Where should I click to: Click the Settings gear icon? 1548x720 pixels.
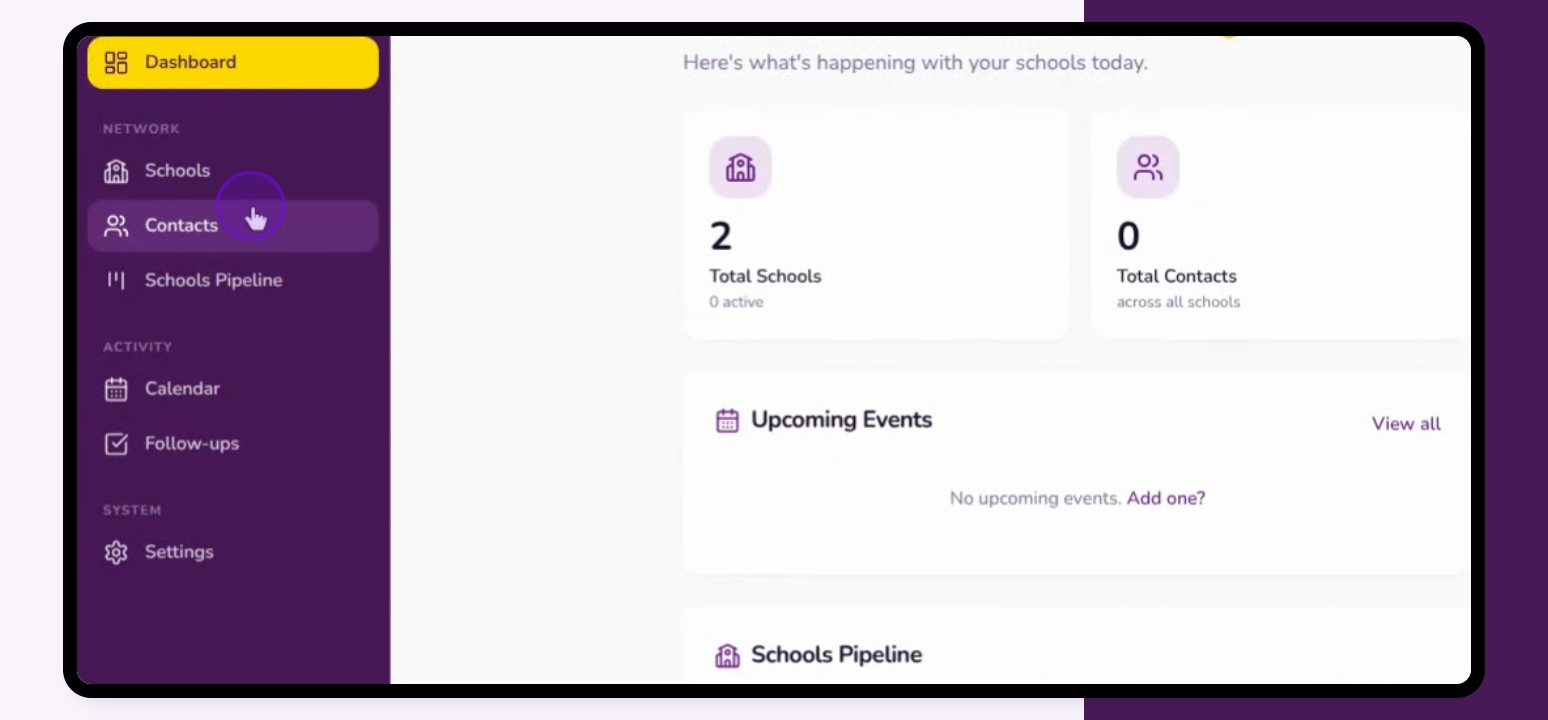click(117, 552)
